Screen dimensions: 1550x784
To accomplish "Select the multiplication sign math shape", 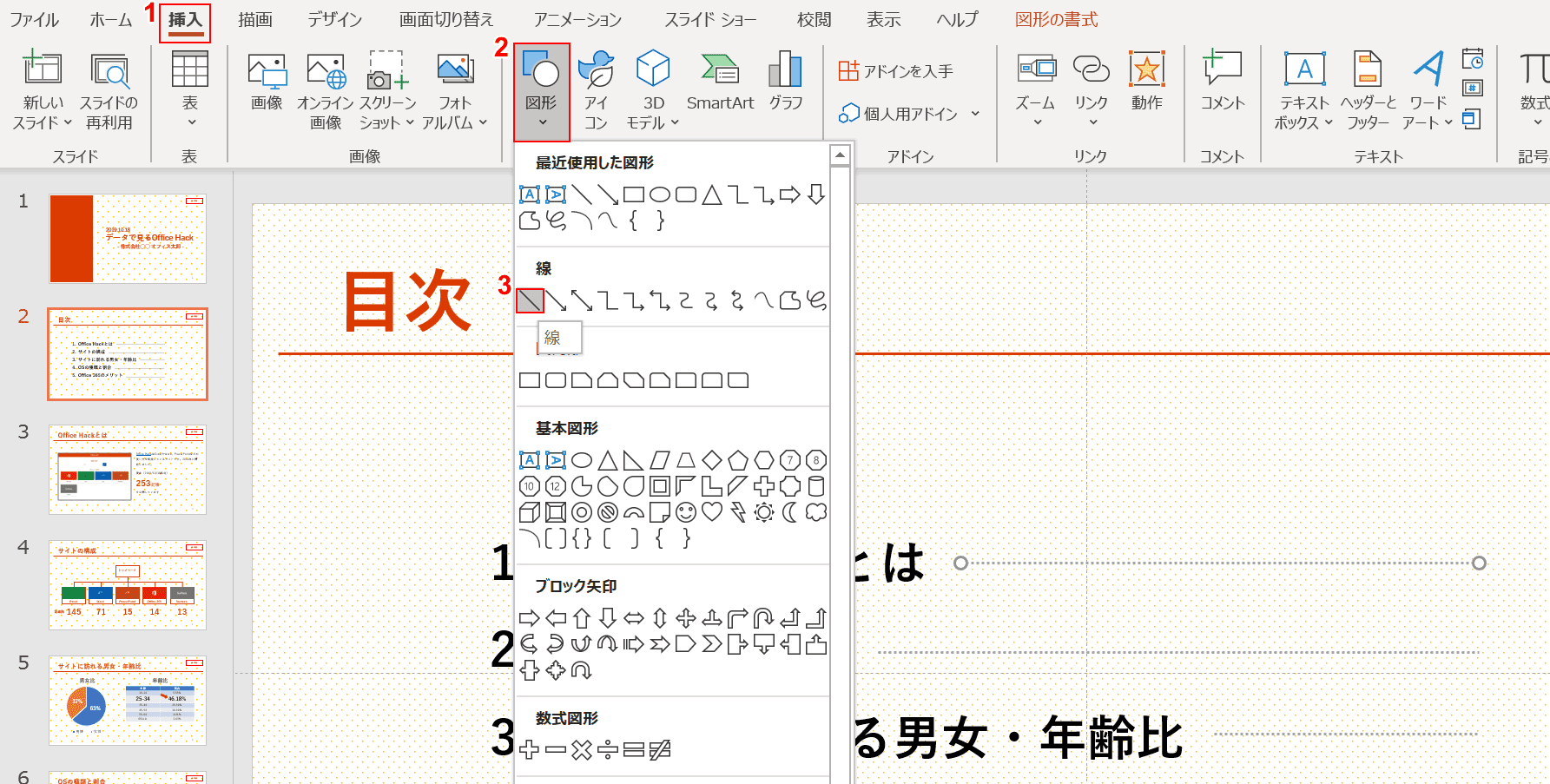I will tap(582, 750).
